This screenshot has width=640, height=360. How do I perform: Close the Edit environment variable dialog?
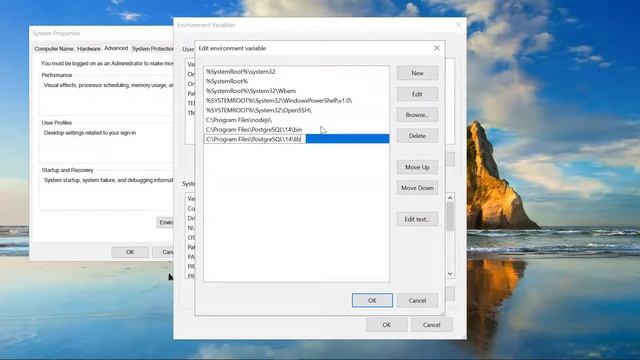click(436, 48)
